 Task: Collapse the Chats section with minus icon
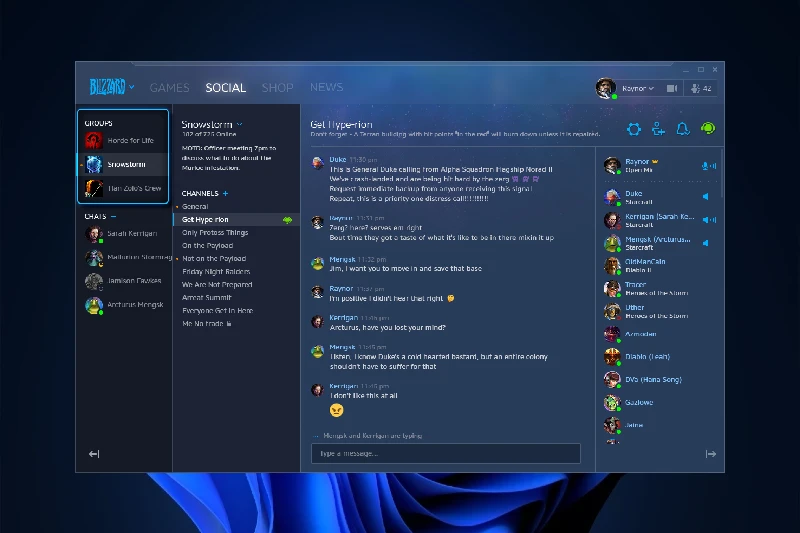114,216
